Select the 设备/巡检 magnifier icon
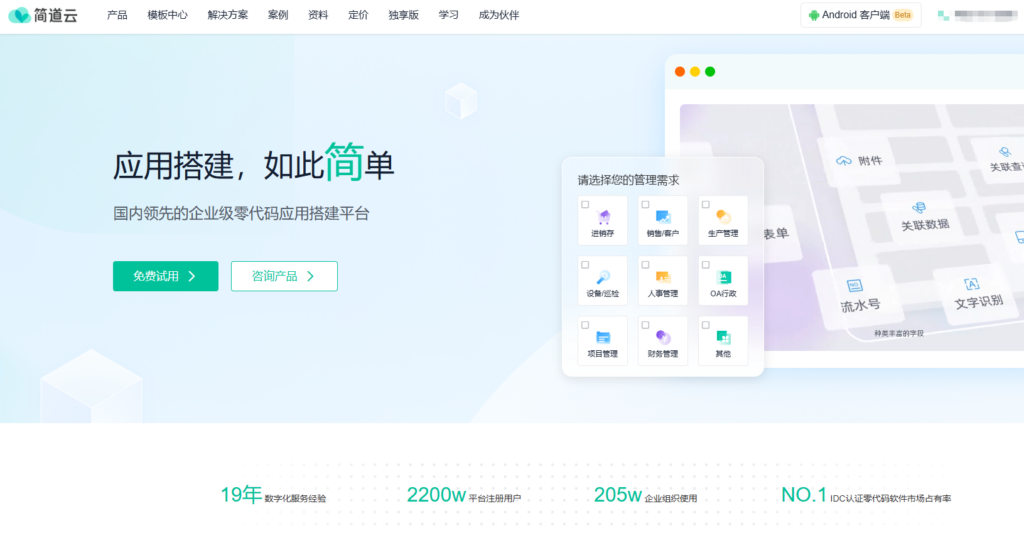 pos(603,277)
